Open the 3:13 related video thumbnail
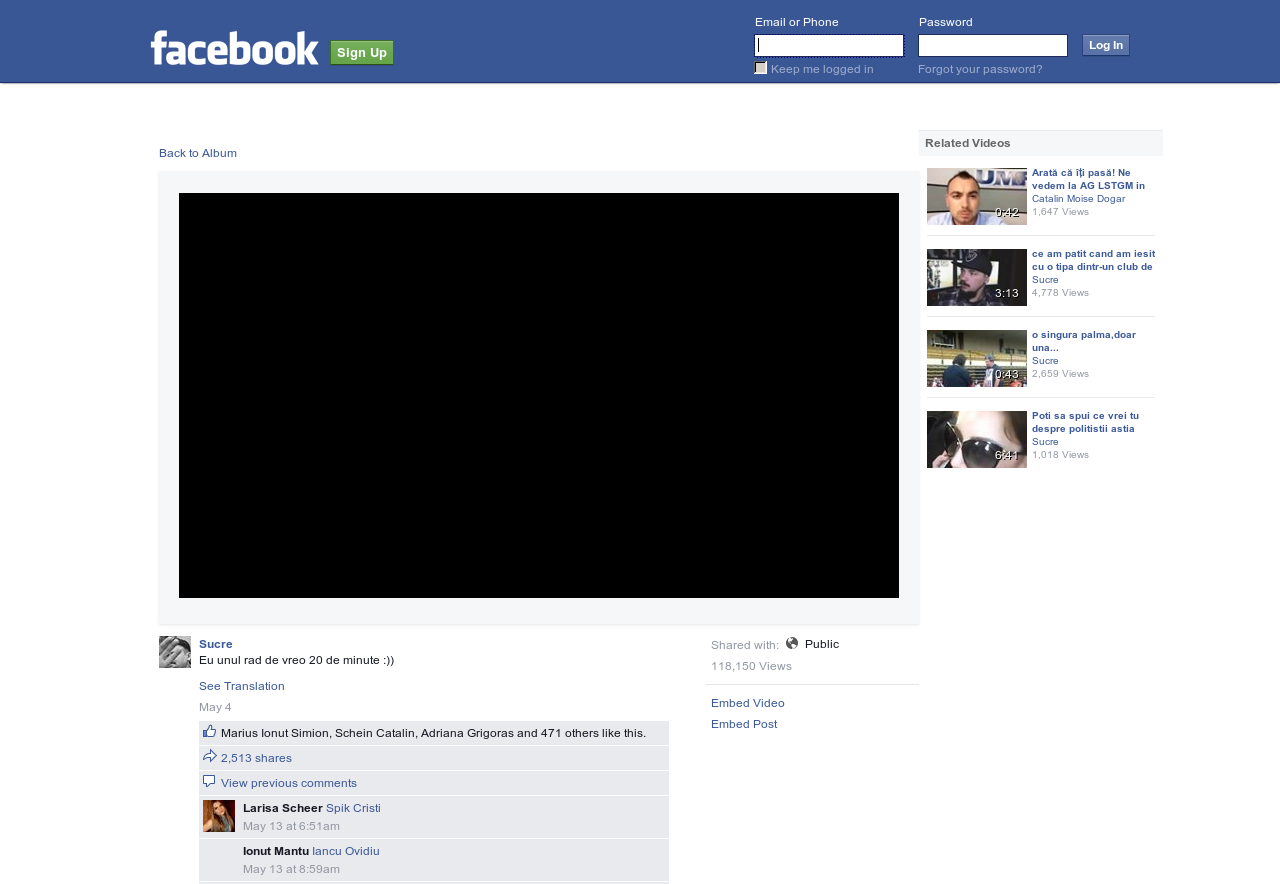The image size is (1280, 884). click(x=977, y=277)
